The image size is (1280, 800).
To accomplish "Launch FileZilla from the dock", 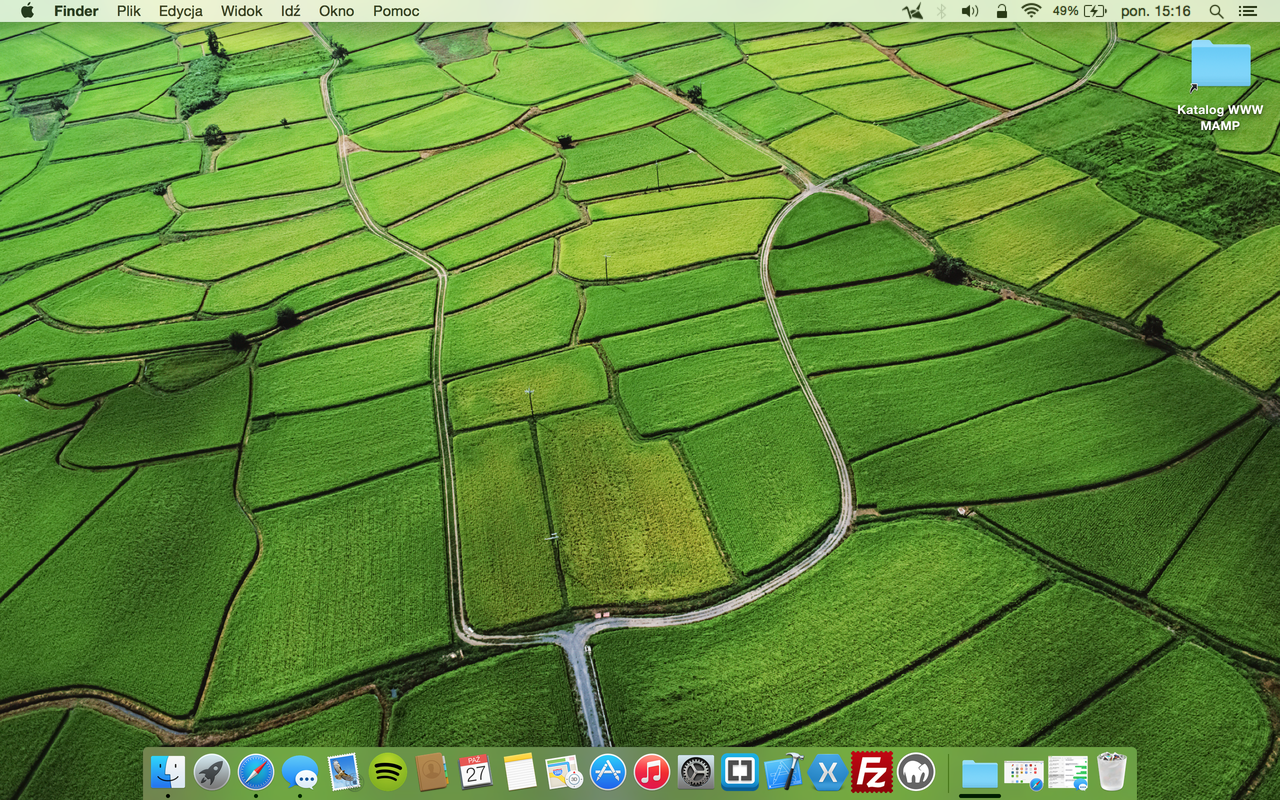I will click(872, 772).
